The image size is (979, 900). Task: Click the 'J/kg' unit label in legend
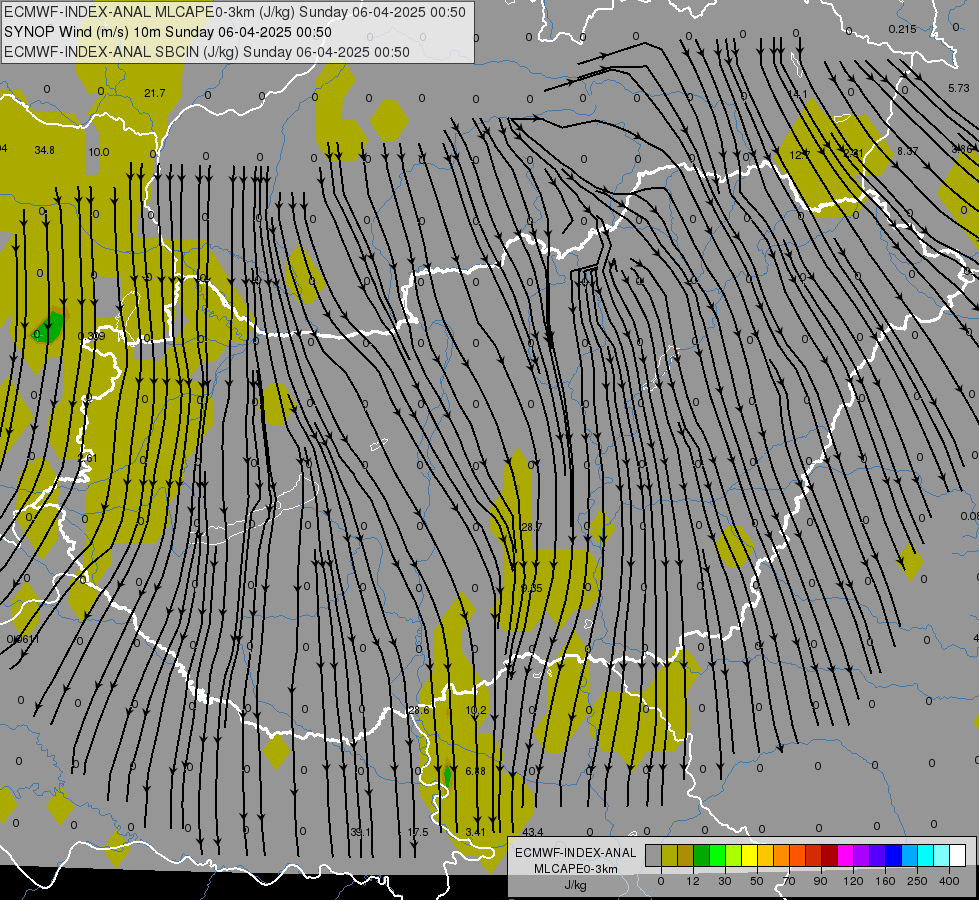[575, 885]
